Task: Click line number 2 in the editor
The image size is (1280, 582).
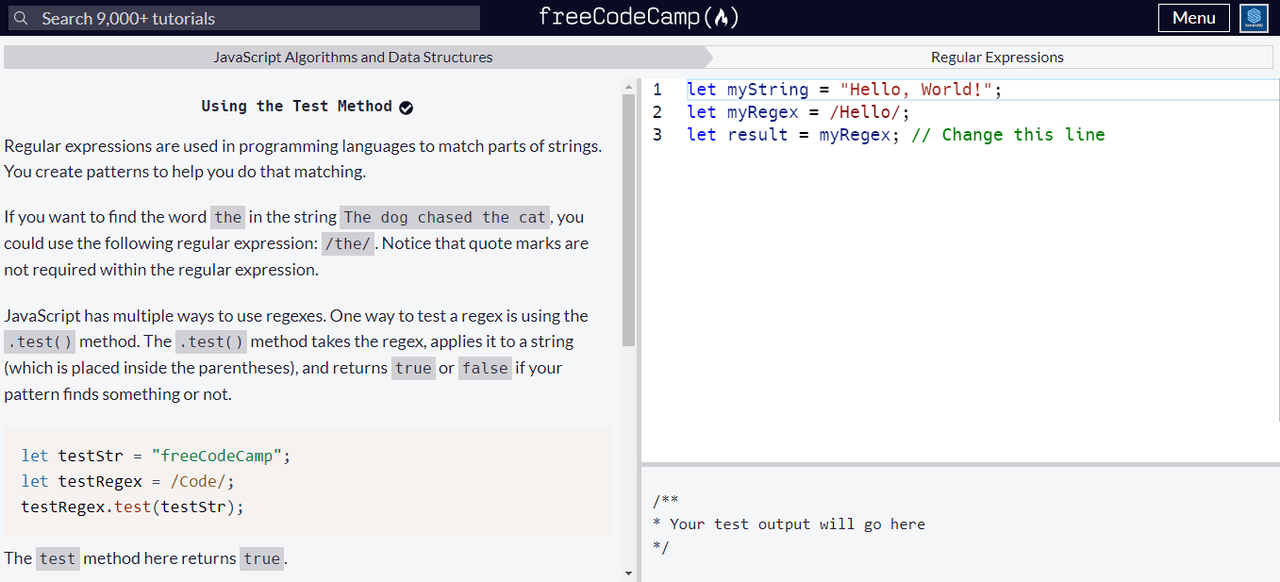Action: pos(657,112)
